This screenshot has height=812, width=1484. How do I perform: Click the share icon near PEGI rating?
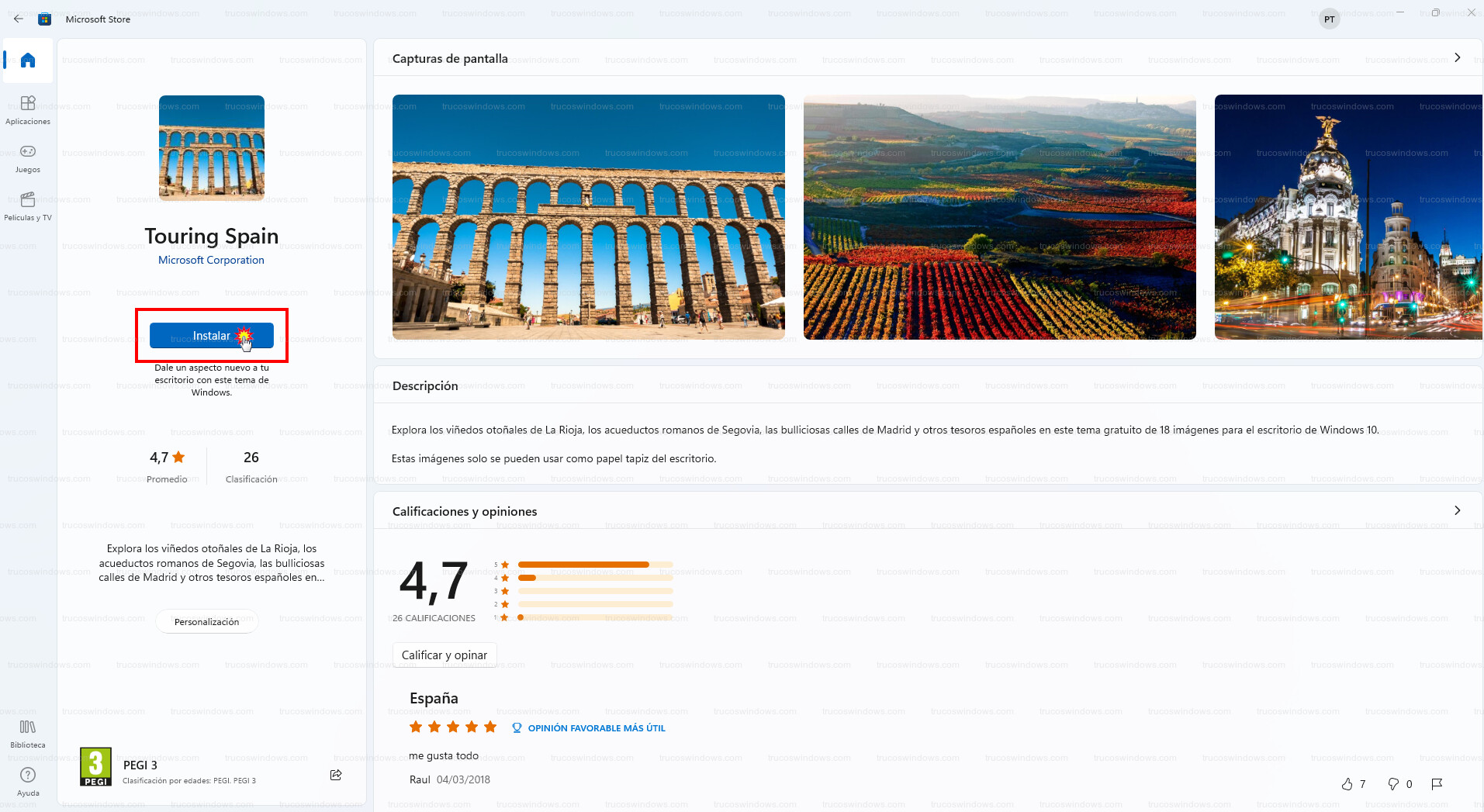point(336,775)
